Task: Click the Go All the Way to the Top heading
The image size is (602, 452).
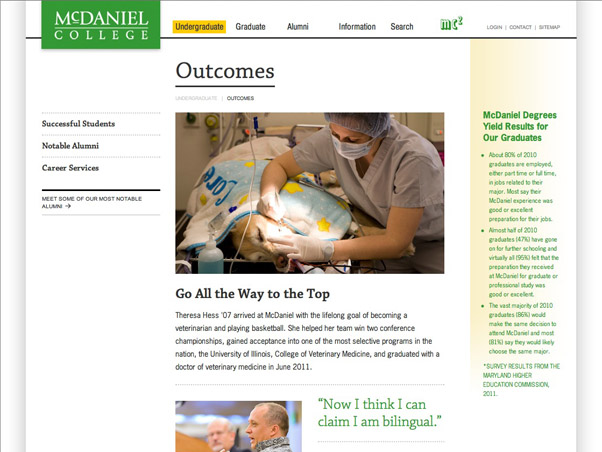Action: [253, 294]
